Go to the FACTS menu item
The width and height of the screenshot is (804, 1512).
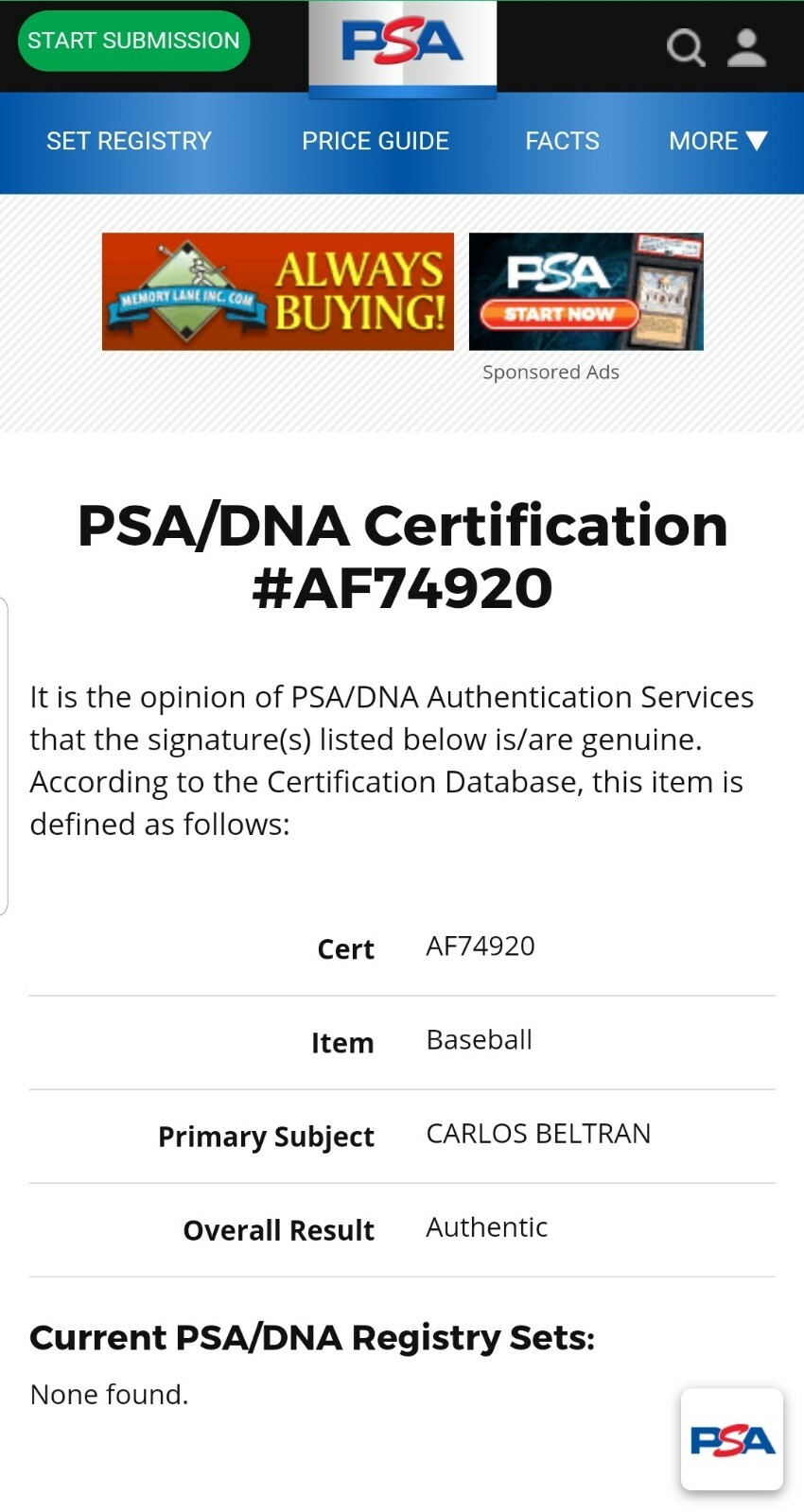click(x=562, y=141)
